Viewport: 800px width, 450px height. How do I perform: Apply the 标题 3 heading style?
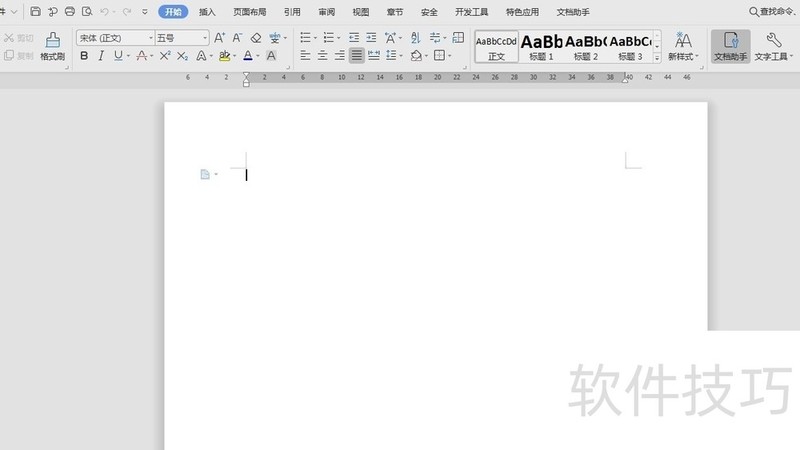pyautogui.click(x=630, y=46)
